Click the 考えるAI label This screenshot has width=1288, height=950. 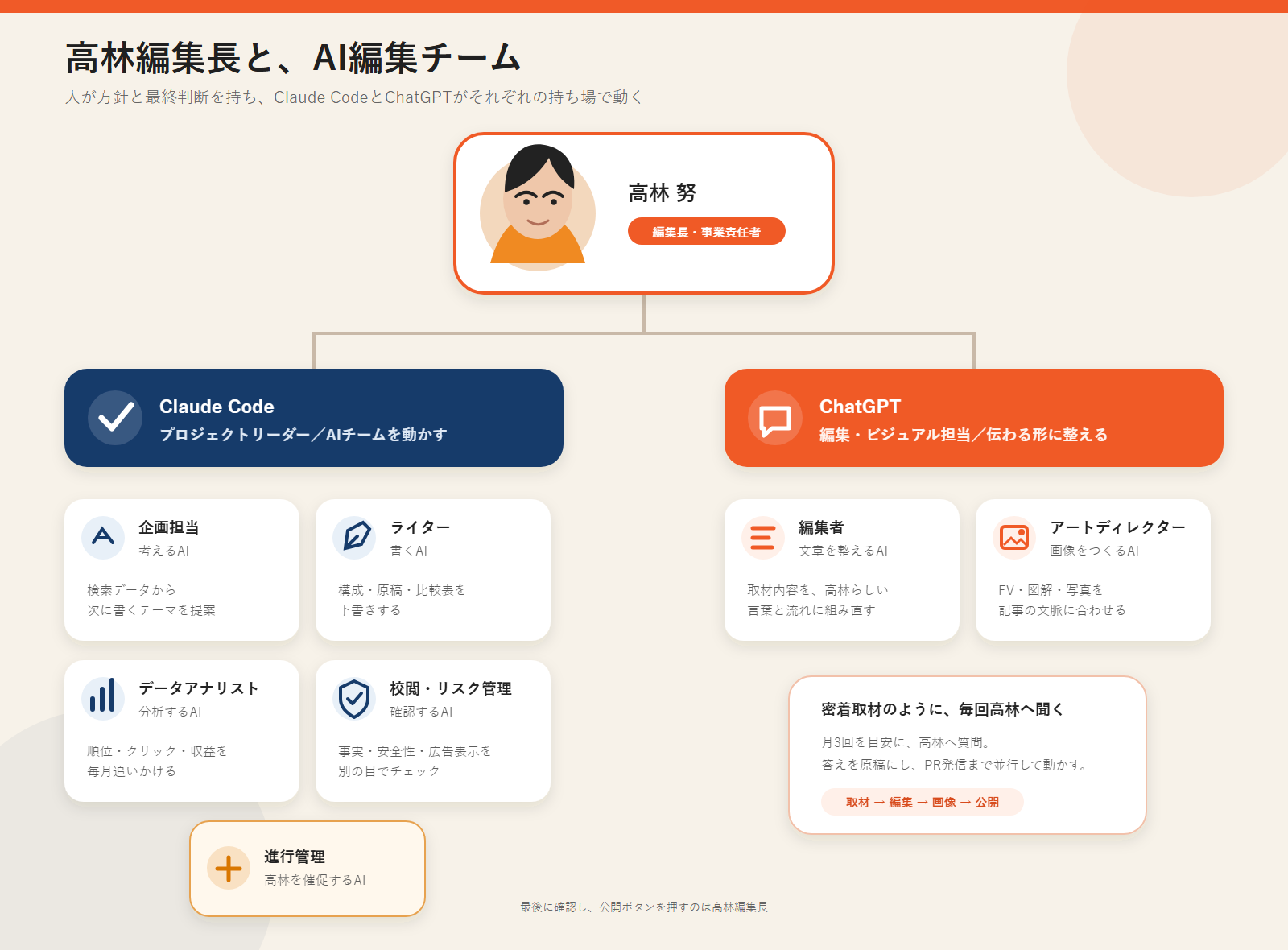(x=164, y=551)
